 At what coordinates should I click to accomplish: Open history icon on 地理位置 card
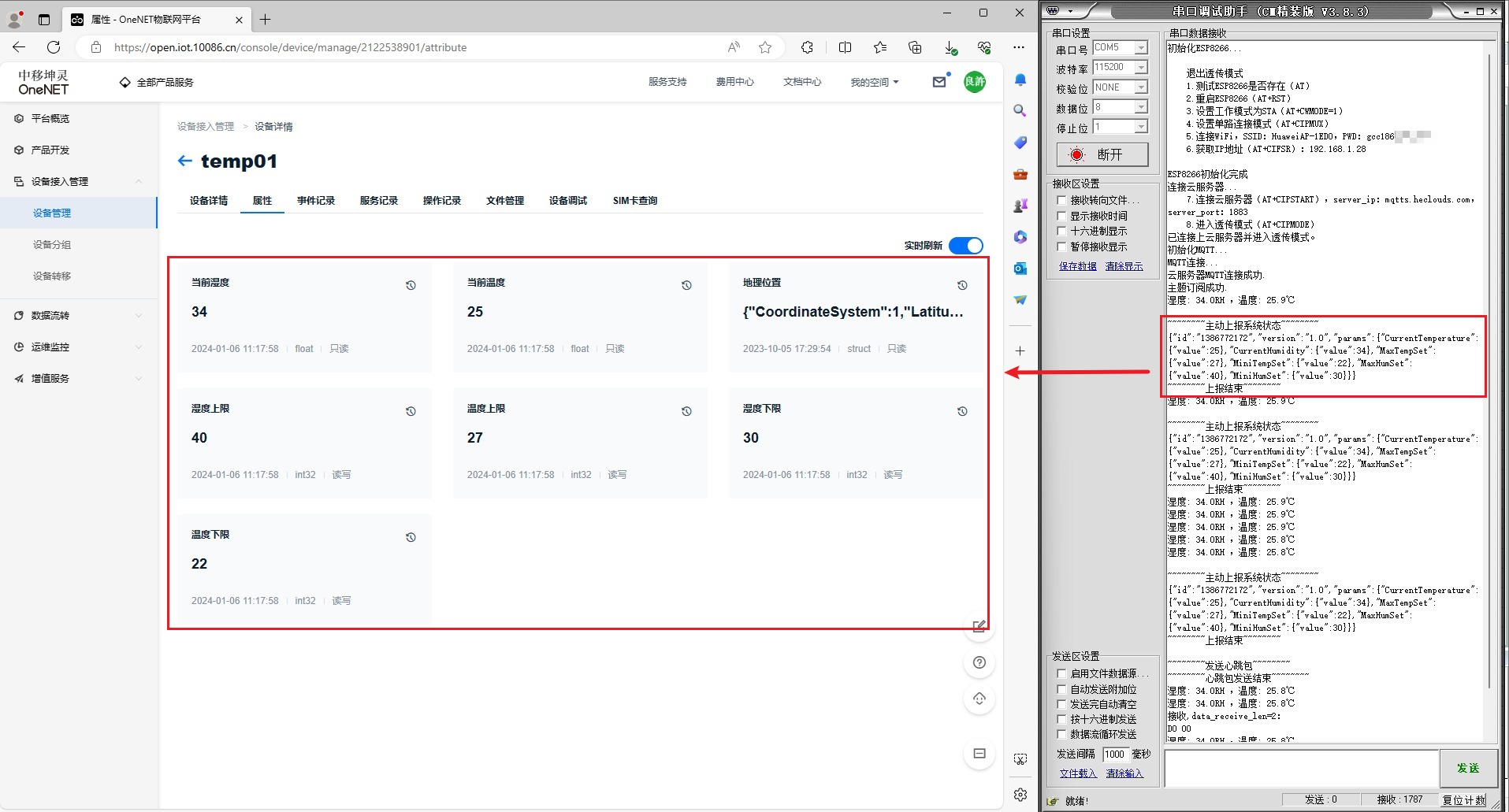962,285
